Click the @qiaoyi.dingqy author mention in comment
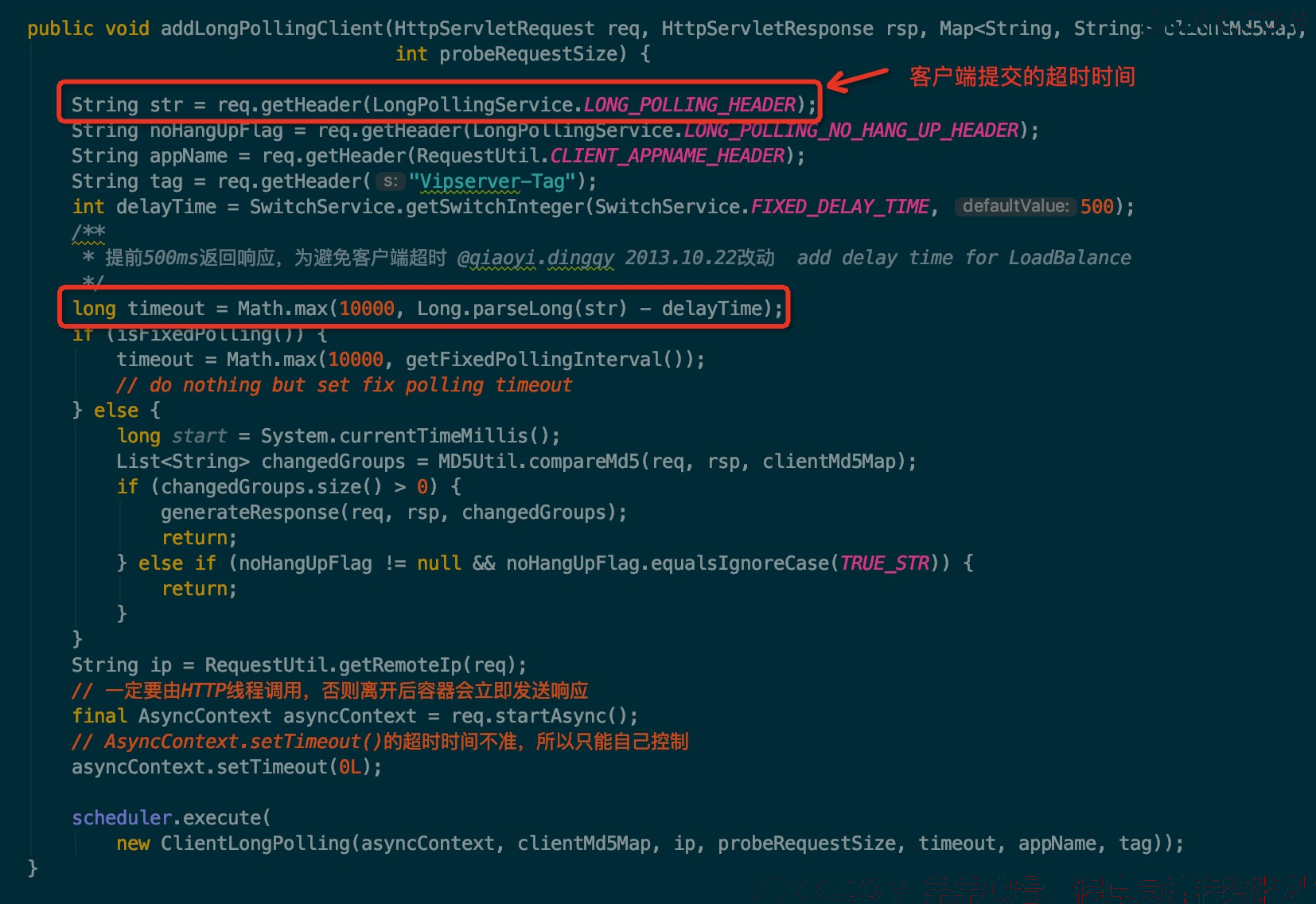Viewport: 1316px width, 904px height. coord(535,258)
